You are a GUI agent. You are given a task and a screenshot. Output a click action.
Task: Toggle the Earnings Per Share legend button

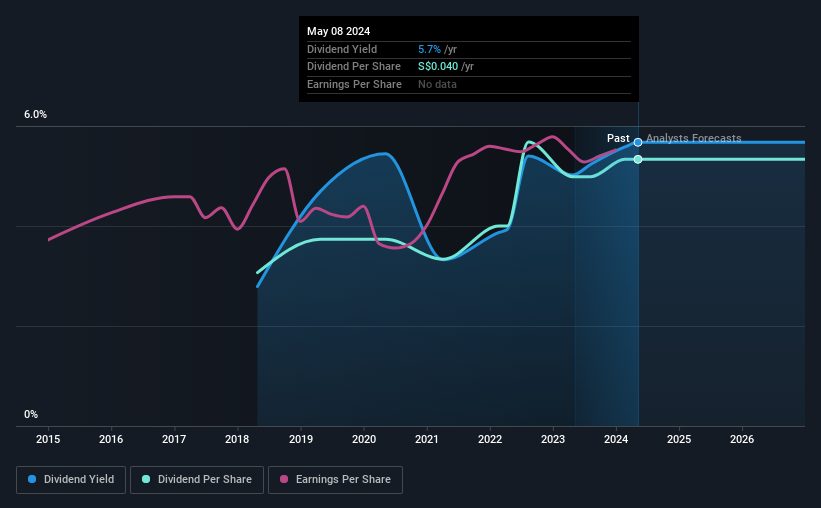pos(335,480)
